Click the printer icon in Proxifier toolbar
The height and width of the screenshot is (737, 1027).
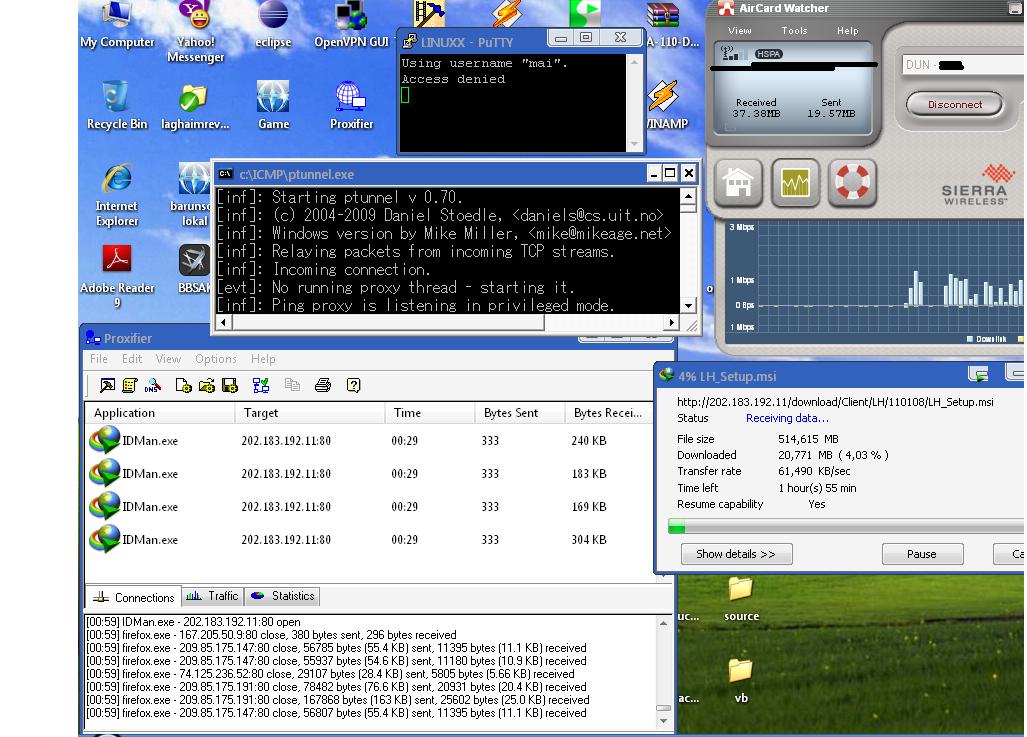tap(323, 385)
